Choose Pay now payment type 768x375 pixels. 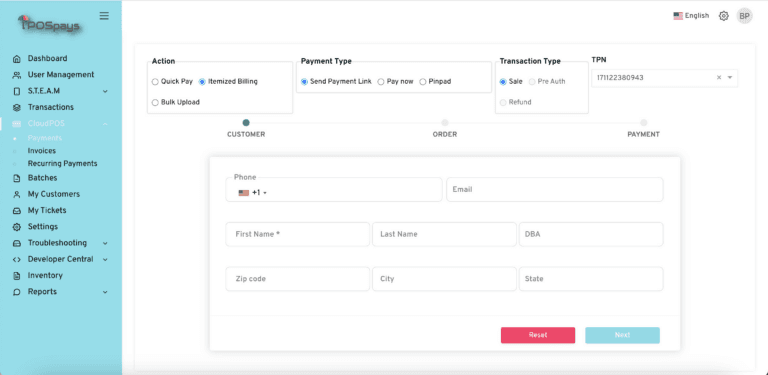coord(381,82)
